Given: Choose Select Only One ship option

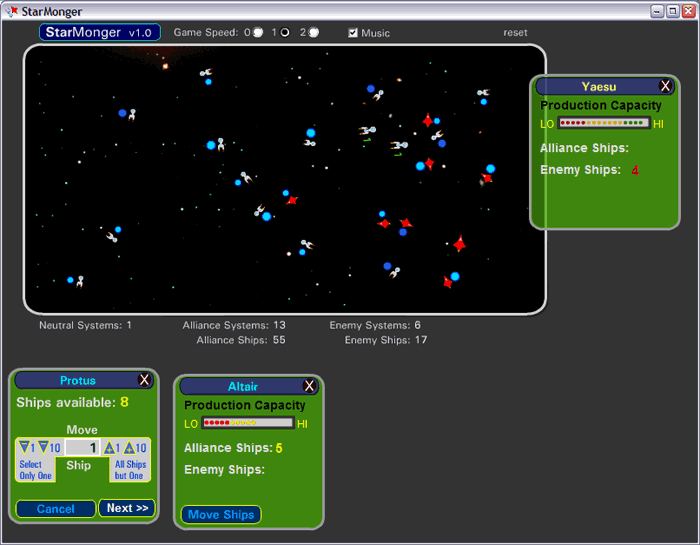Looking at the screenshot, I should [x=37, y=470].
